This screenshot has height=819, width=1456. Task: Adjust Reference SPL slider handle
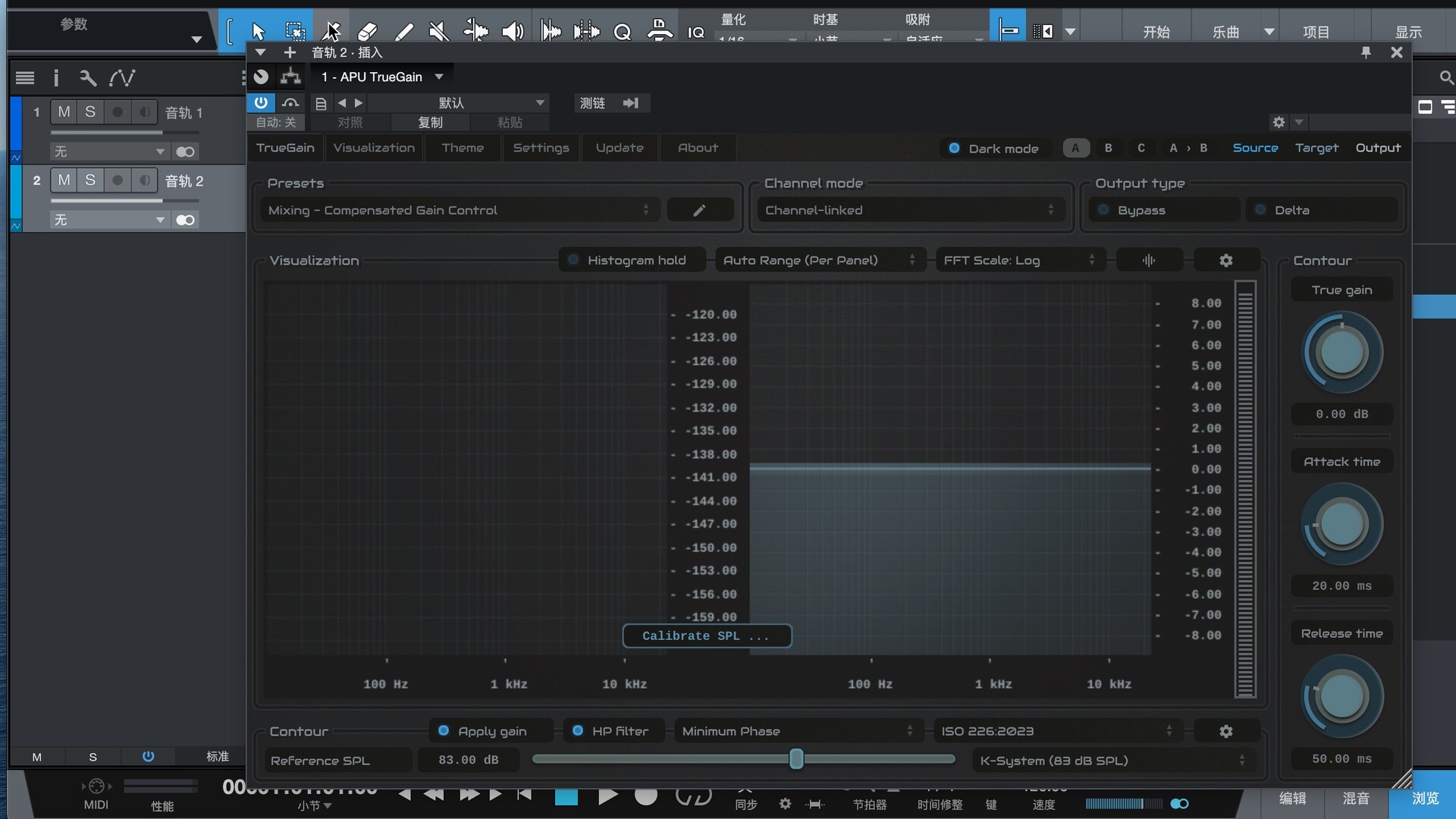pyautogui.click(x=796, y=759)
